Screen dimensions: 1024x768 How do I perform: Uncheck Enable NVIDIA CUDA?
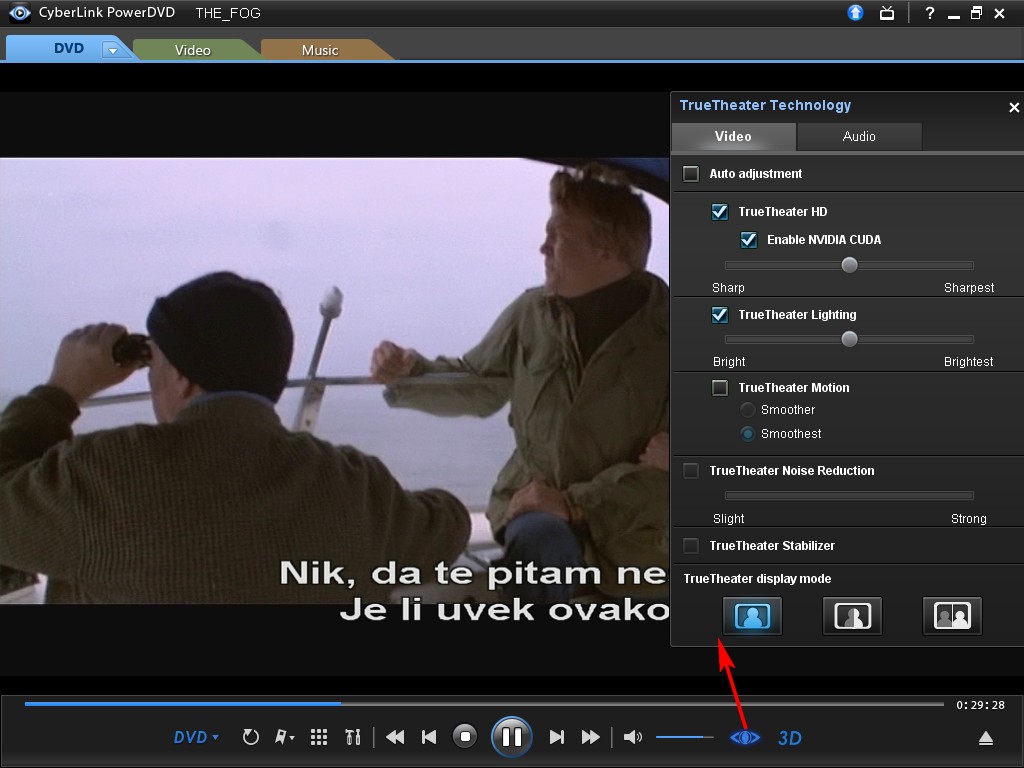(x=748, y=240)
